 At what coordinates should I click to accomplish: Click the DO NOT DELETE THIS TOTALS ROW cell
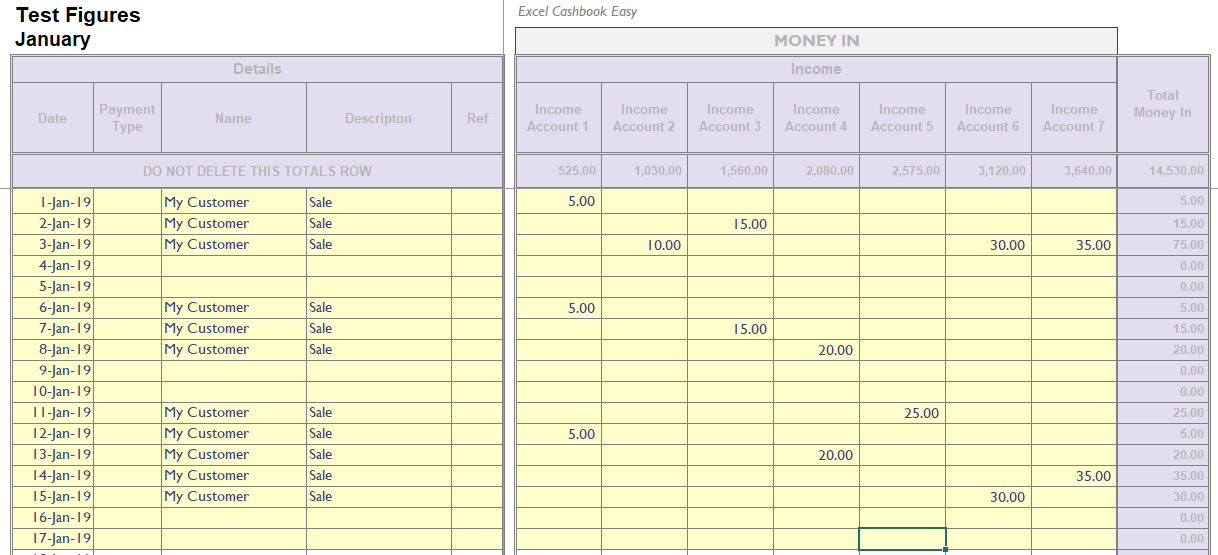point(257,171)
